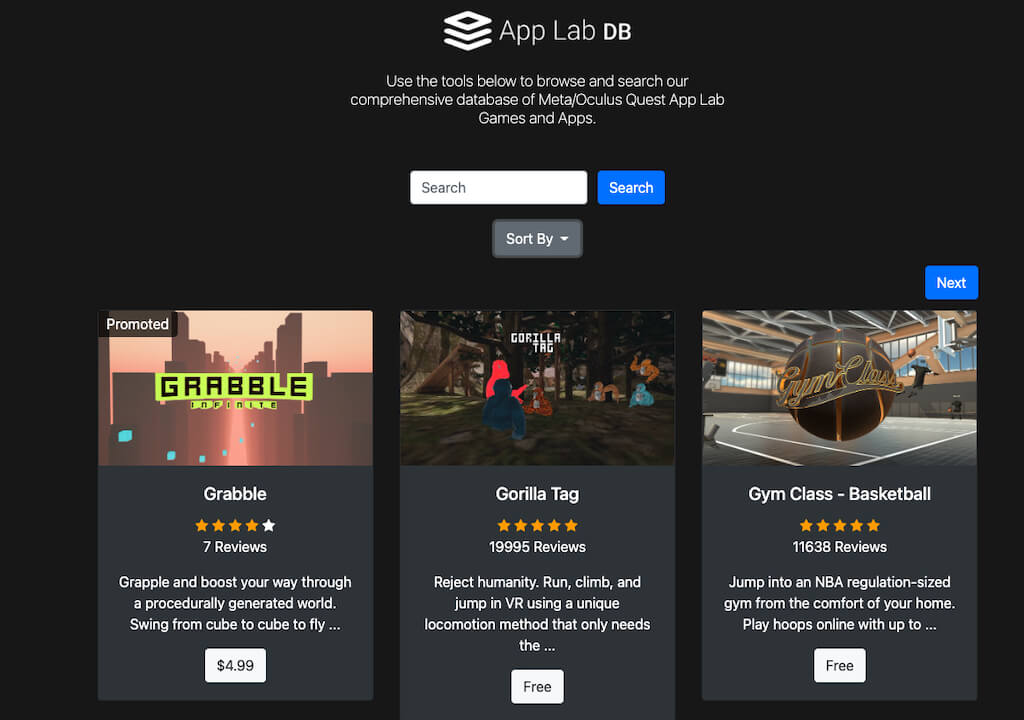Go to the Next page of results
This screenshot has height=720, width=1024.
(951, 283)
